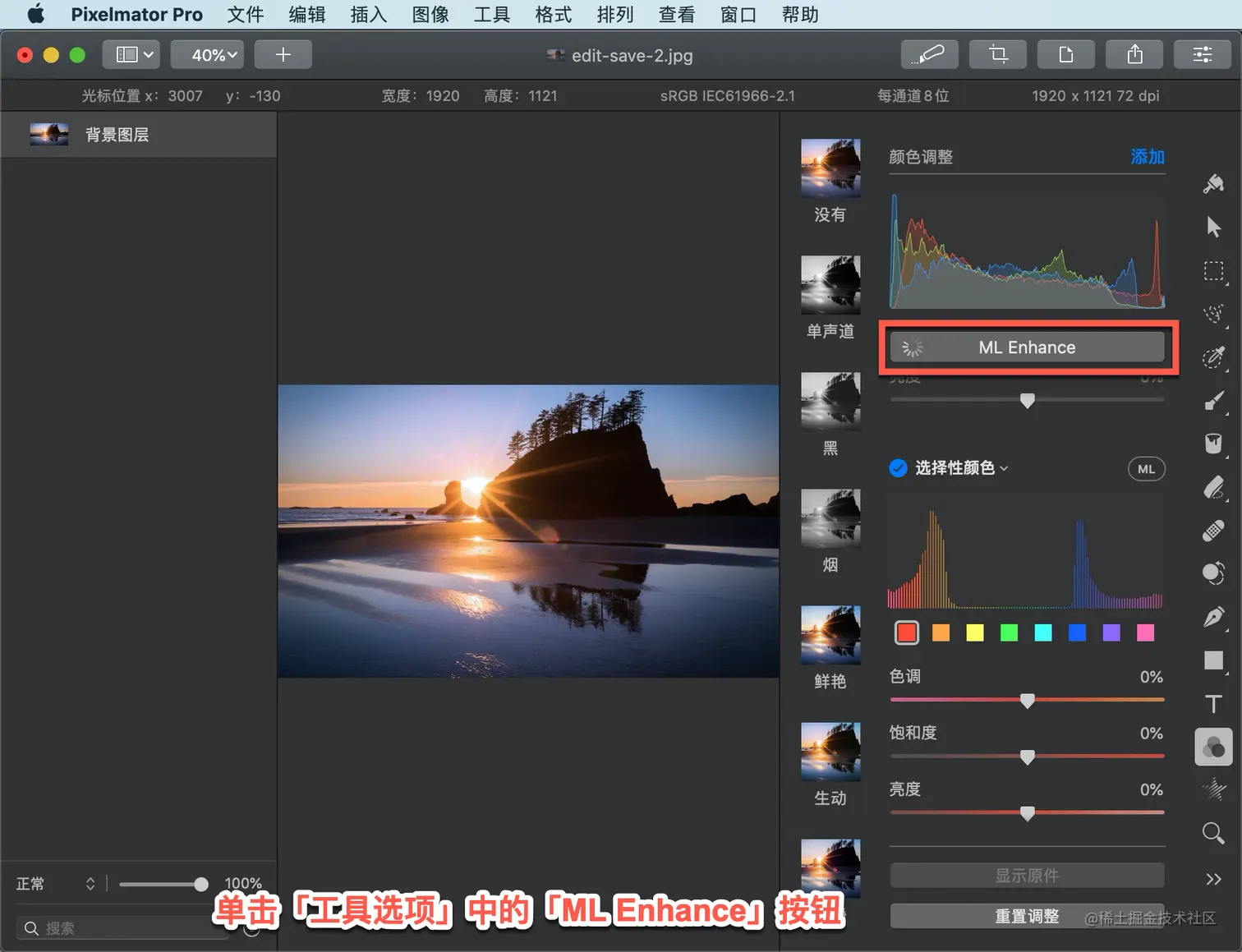The image size is (1242, 952).
Task: Toggle the tool options sliders button
Action: (x=1203, y=54)
